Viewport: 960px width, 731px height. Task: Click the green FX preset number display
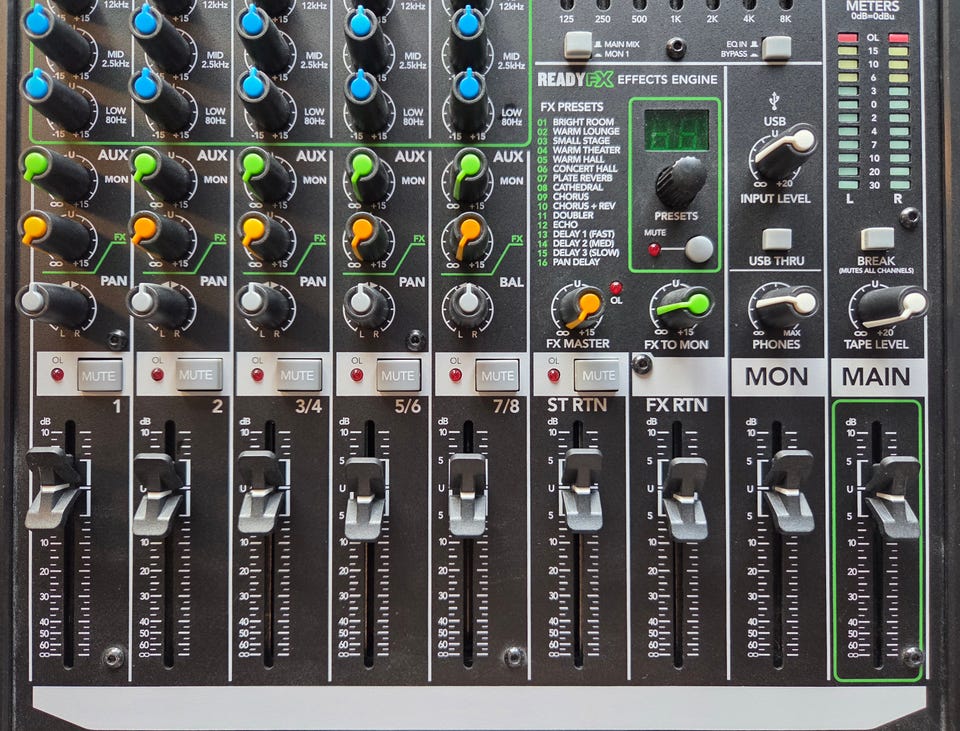point(677,130)
